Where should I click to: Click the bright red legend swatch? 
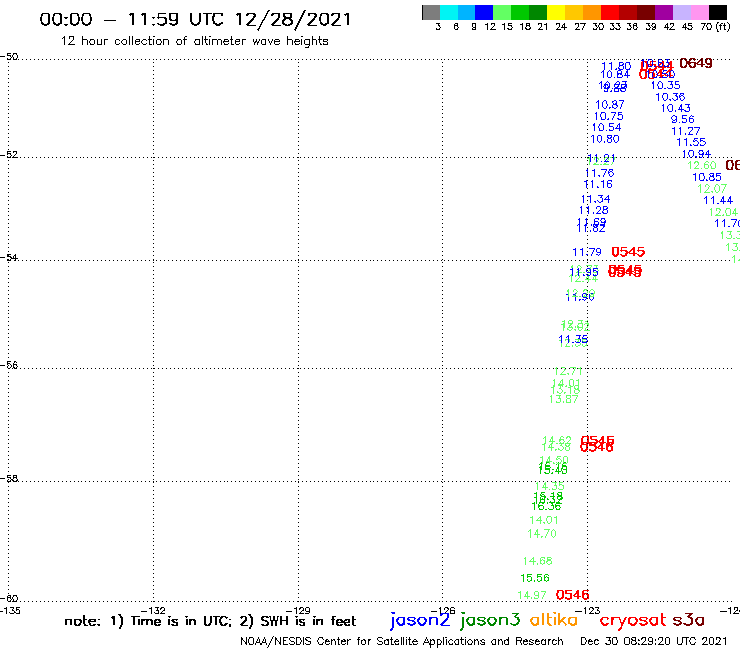click(610, 13)
